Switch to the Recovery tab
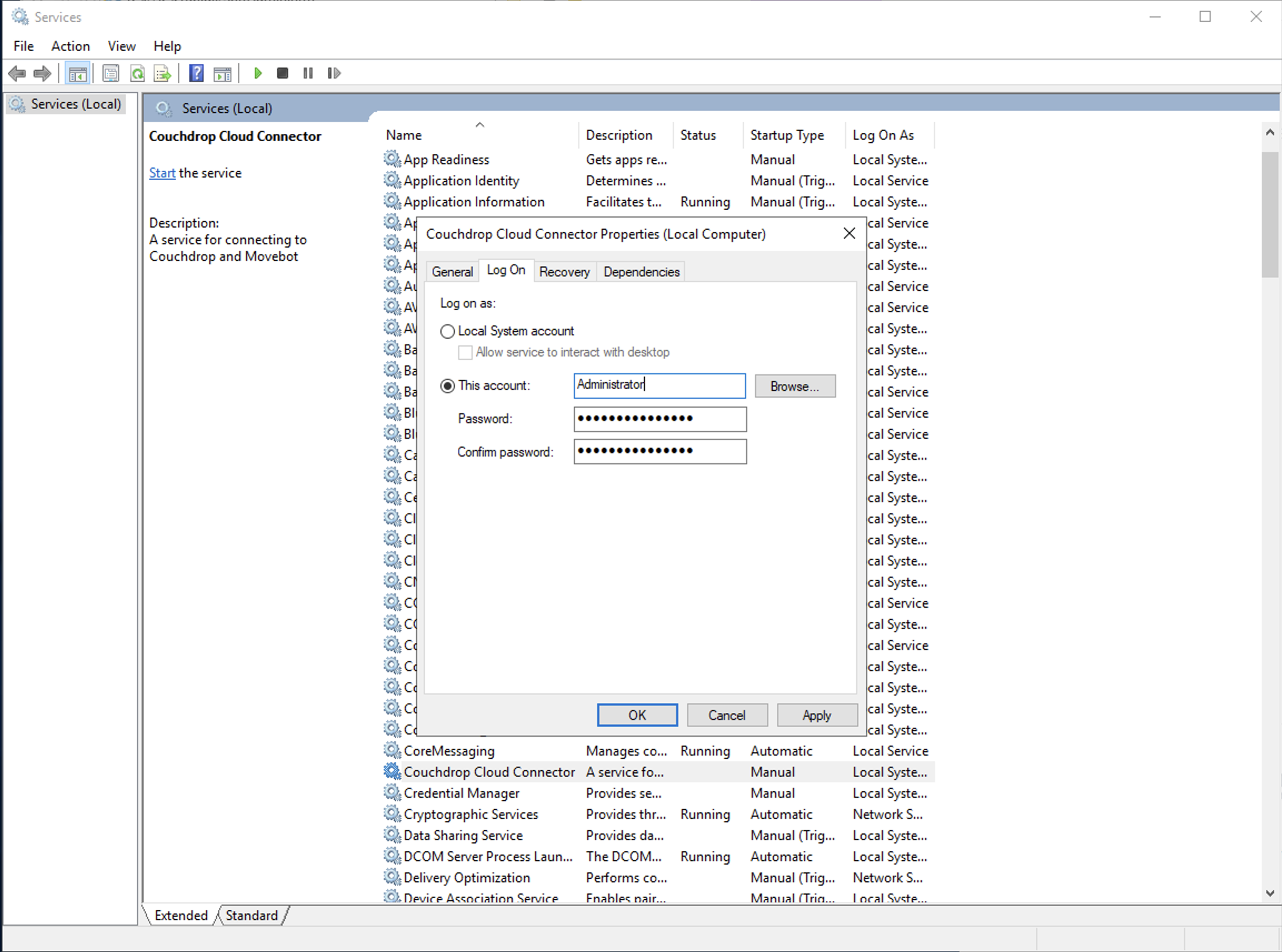Screen dimensions: 1282x952 tap(564, 271)
